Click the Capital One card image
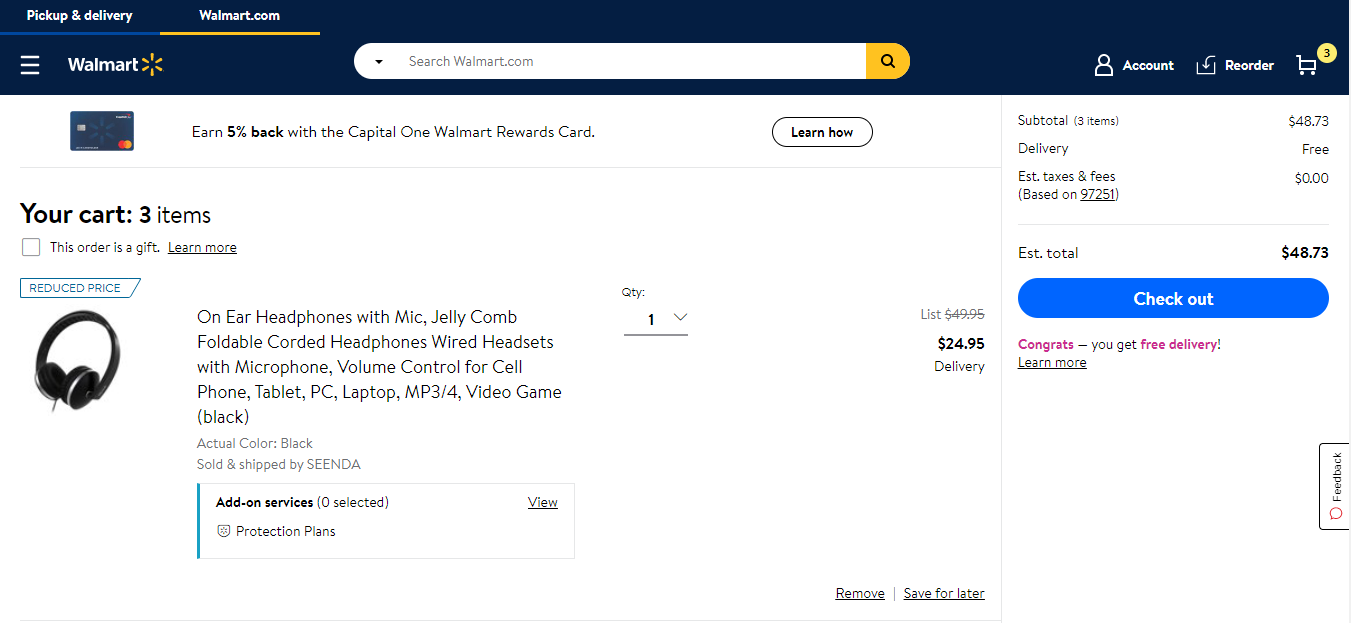Screen dimensions: 1351x623 pos(102,131)
